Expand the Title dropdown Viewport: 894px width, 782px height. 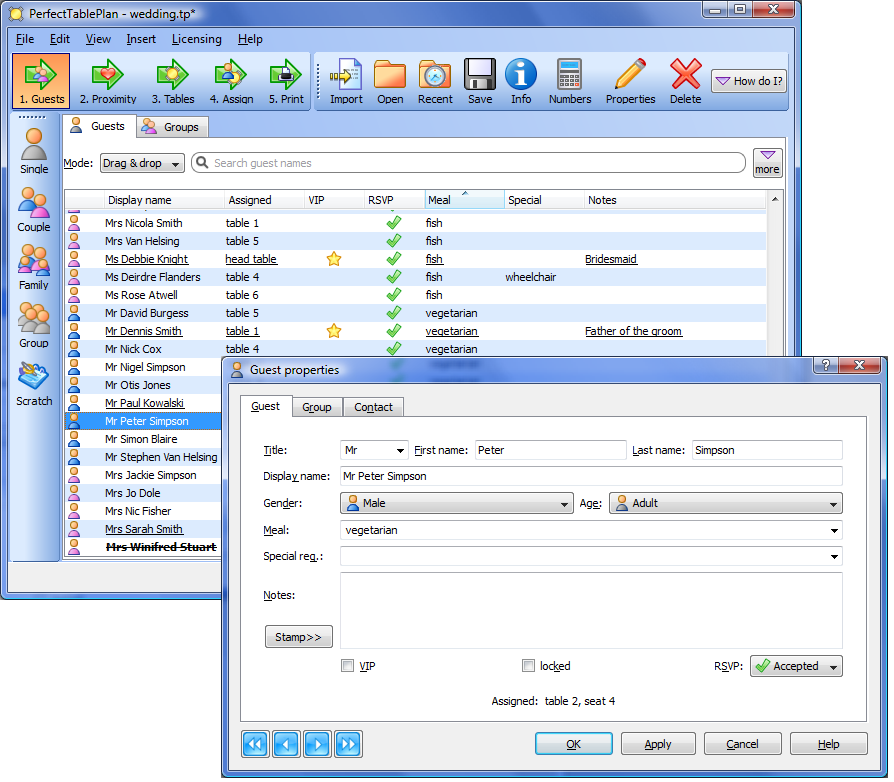(374, 451)
